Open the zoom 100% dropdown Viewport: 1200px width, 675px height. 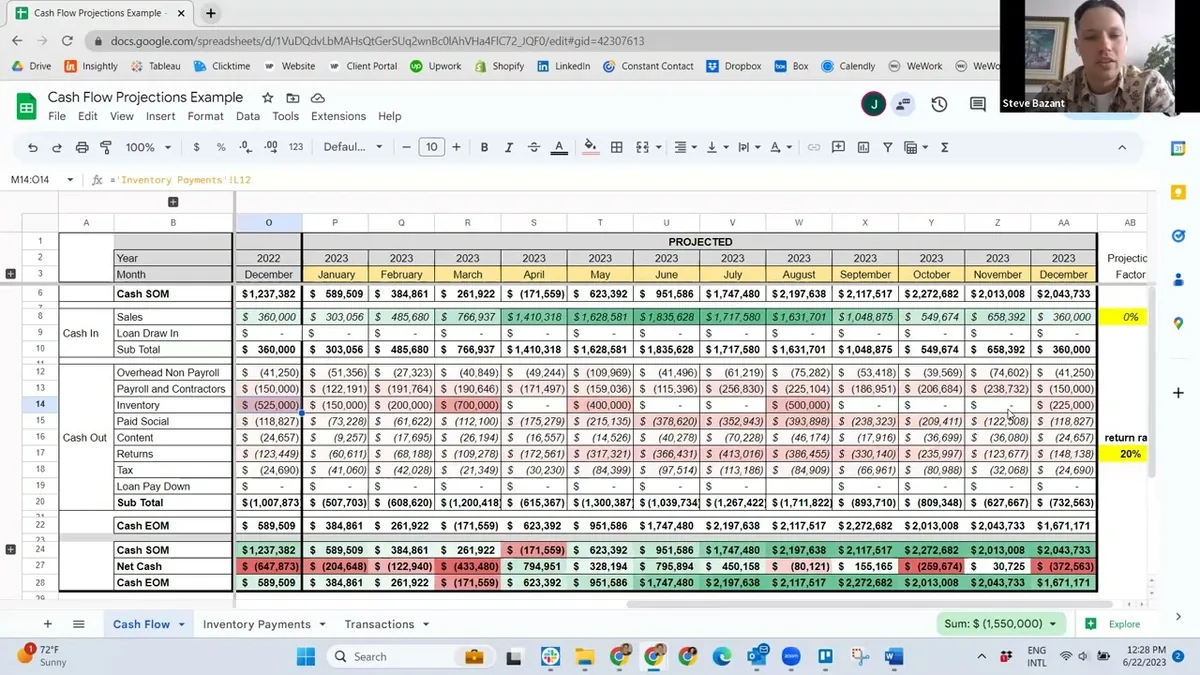pyautogui.click(x=148, y=147)
